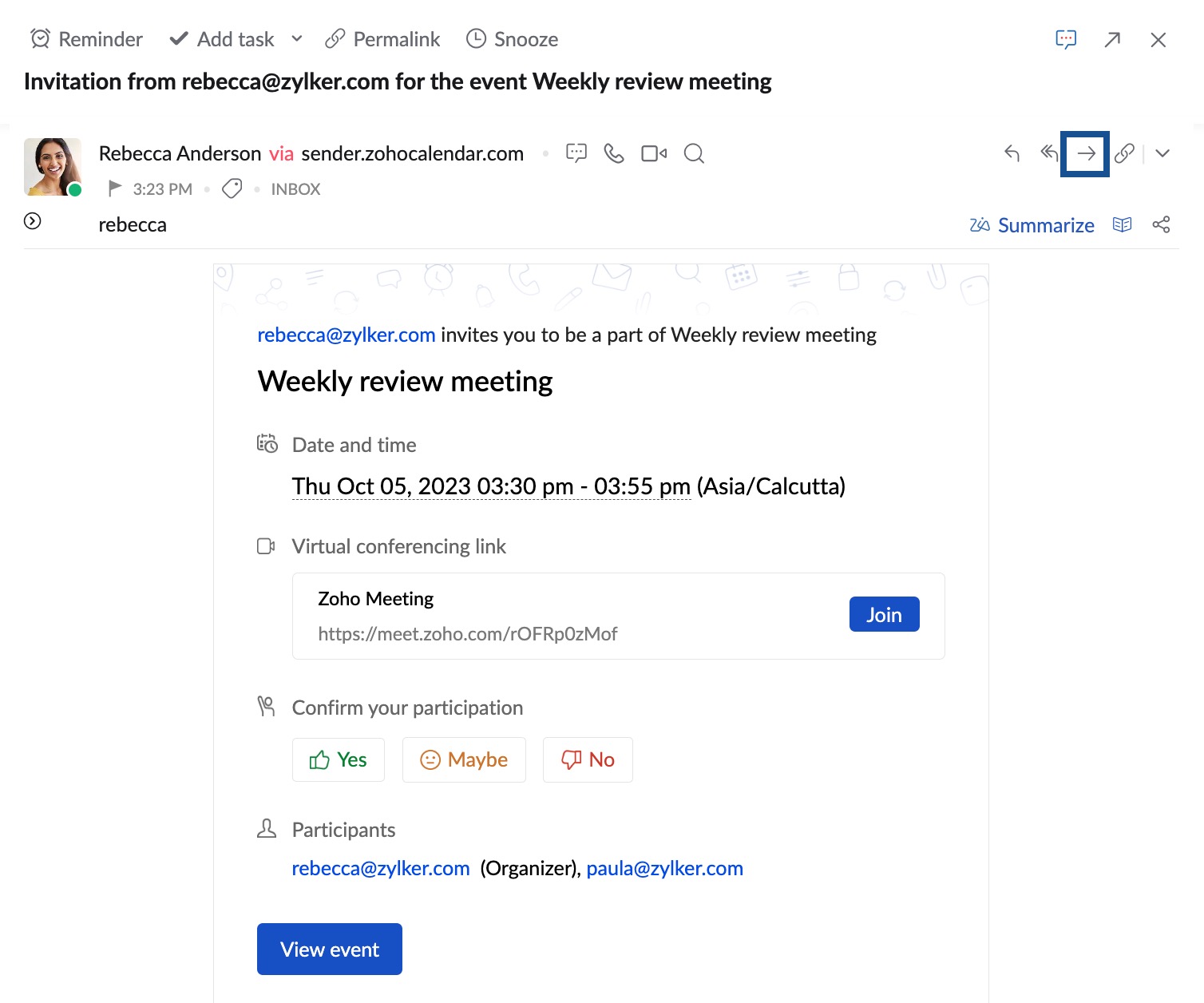Click the Reply All icon

coord(1049,153)
